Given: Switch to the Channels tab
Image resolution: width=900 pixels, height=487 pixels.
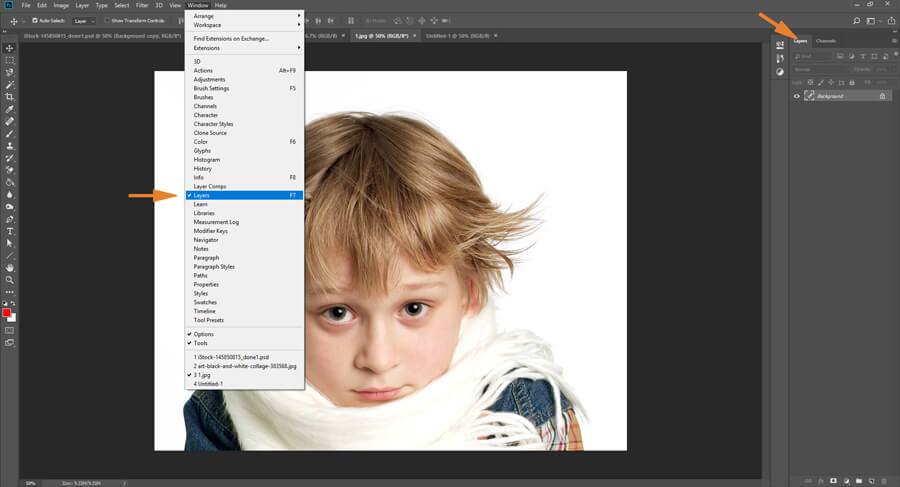Looking at the screenshot, I should (x=826, y=41).
